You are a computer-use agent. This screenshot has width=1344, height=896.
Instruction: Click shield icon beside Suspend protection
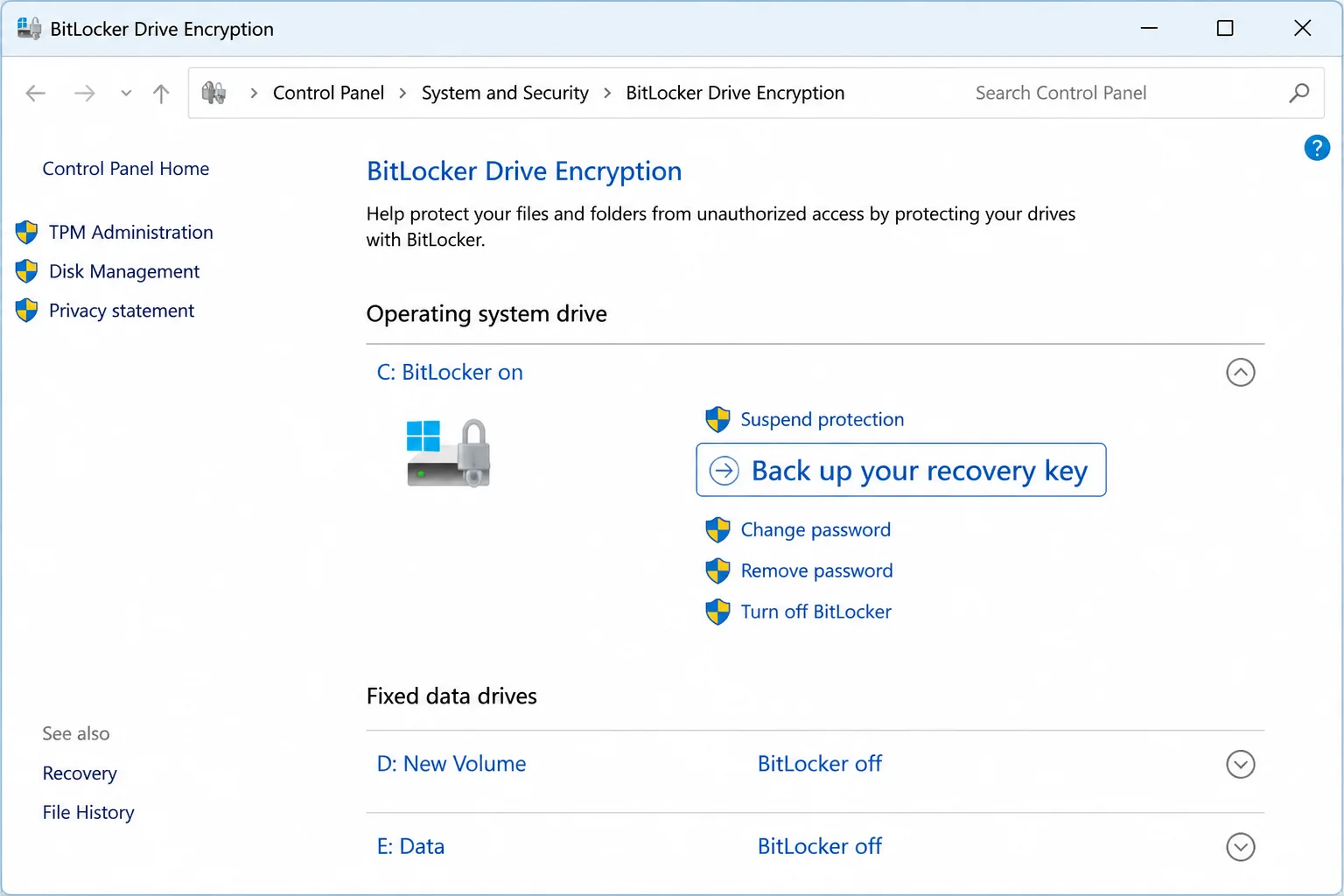(x=717, y=419)
